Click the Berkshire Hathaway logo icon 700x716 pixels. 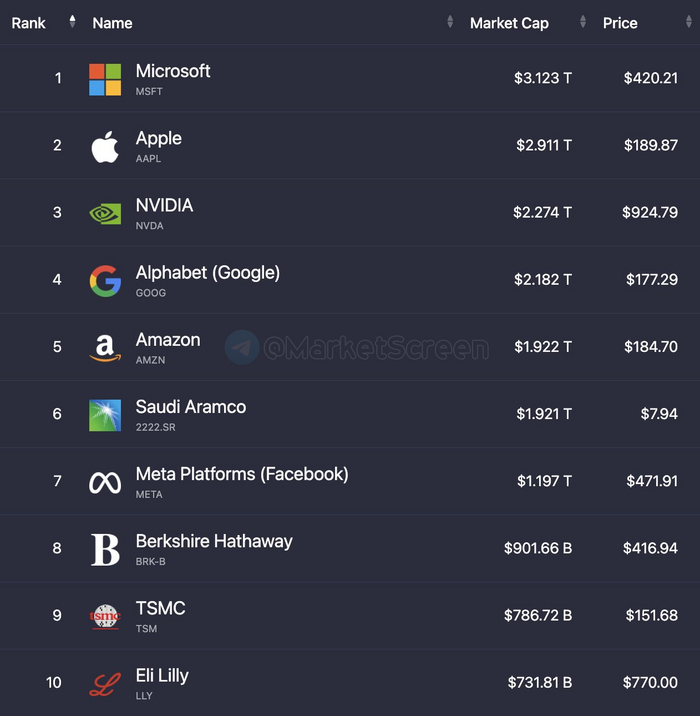coord(105,550)
